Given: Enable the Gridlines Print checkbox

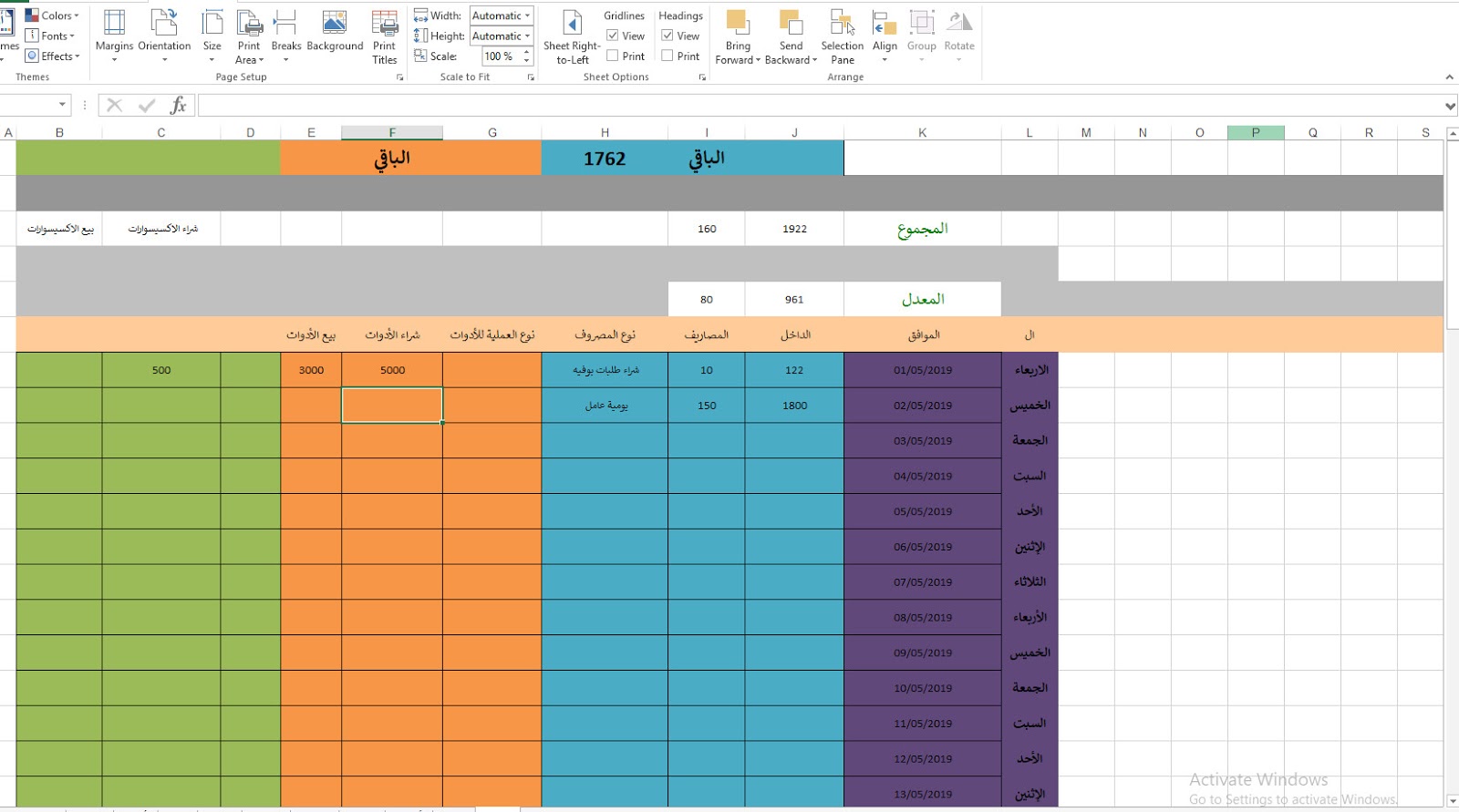Looking at the screenshot, I should coord(613,56).
